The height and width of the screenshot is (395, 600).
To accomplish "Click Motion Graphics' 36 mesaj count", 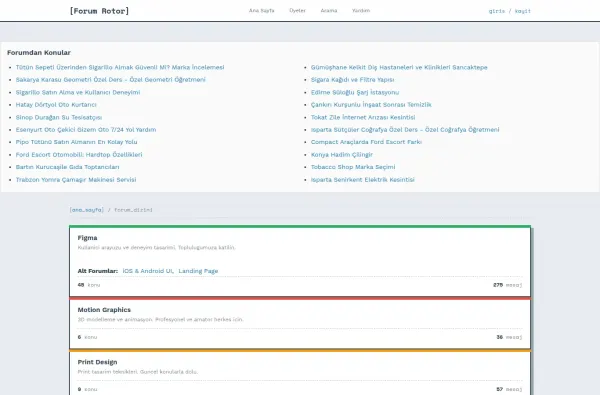I will point(509,337).
